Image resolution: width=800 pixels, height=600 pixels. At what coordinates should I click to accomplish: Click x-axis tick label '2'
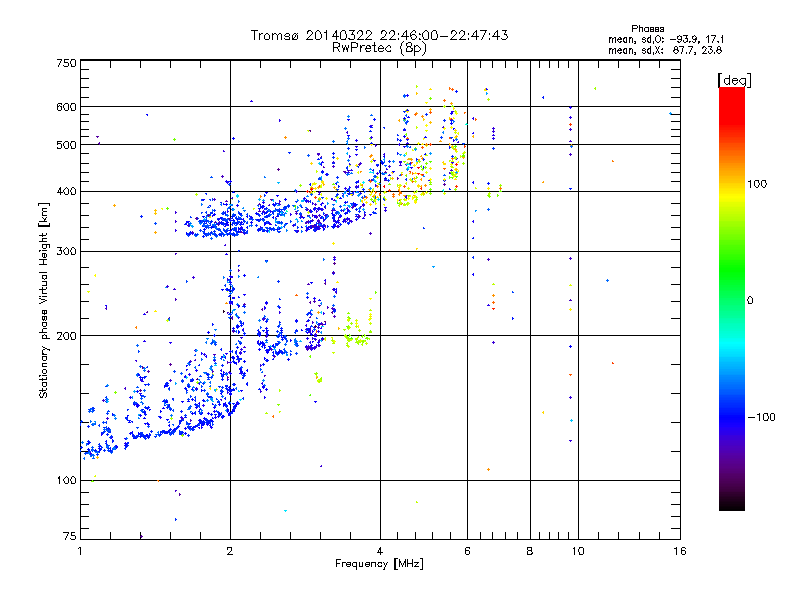click(230, 551)
